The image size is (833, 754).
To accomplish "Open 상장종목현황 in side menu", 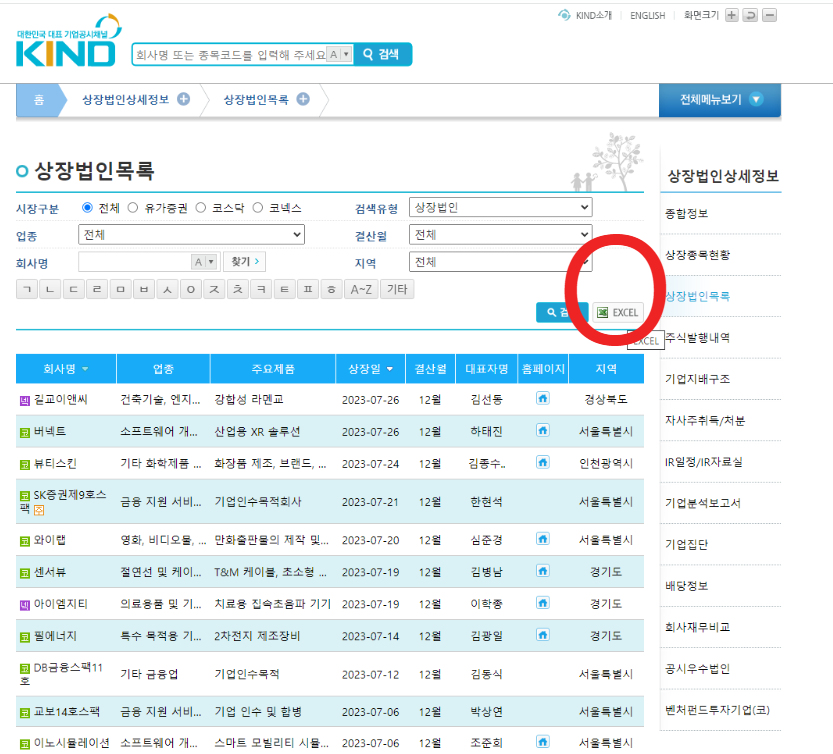I will [x=698, y=255].
